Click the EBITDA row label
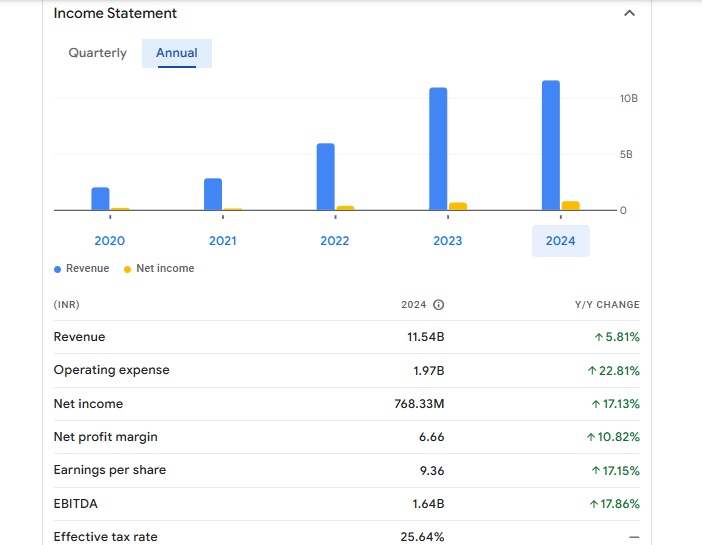702x545 pixels. pyautogui.click(x=75, y=504)
